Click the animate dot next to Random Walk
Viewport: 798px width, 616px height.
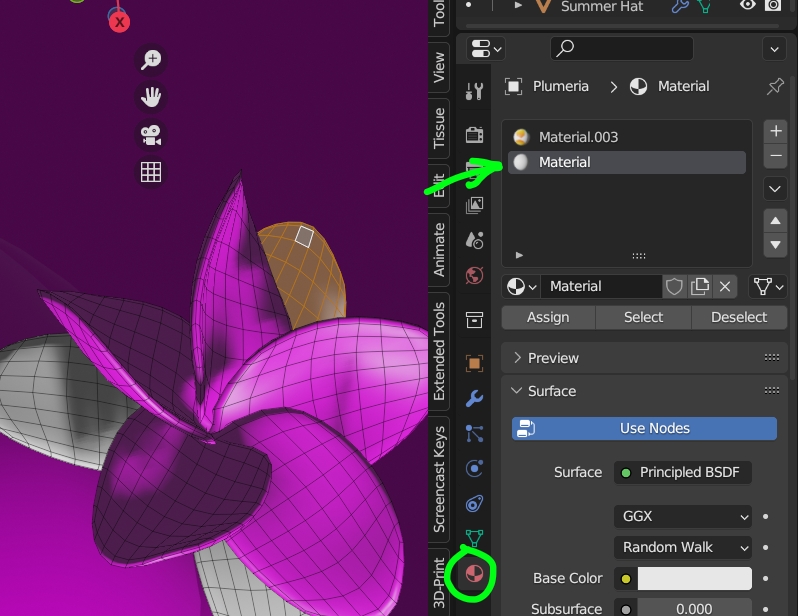coord(765,548)
